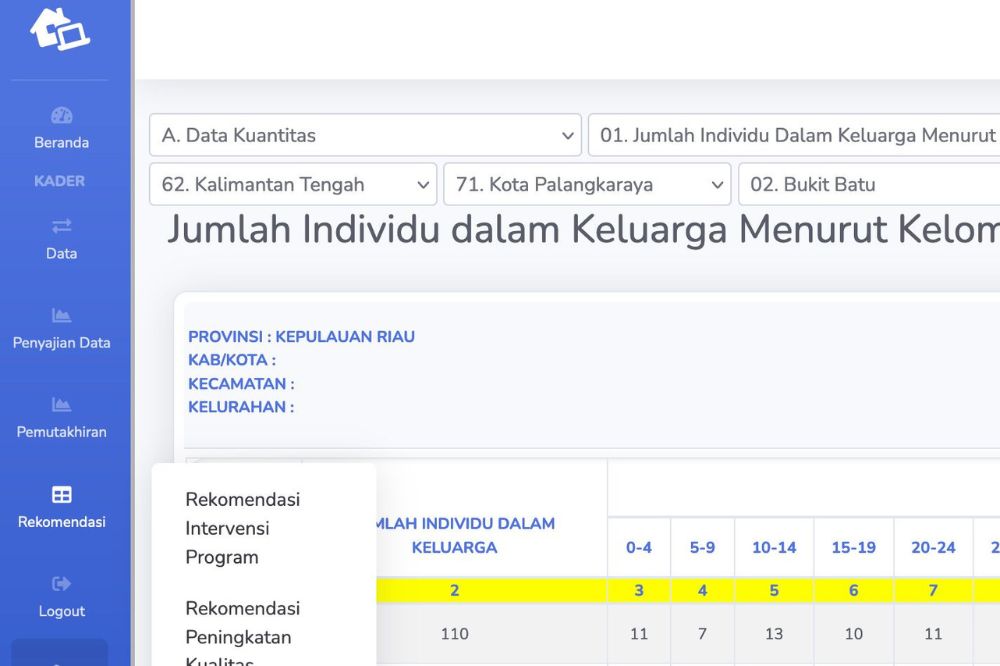Click the Data exchange arrows icon
Viewport: 1000px width, 666px height.
click(61, 226)
